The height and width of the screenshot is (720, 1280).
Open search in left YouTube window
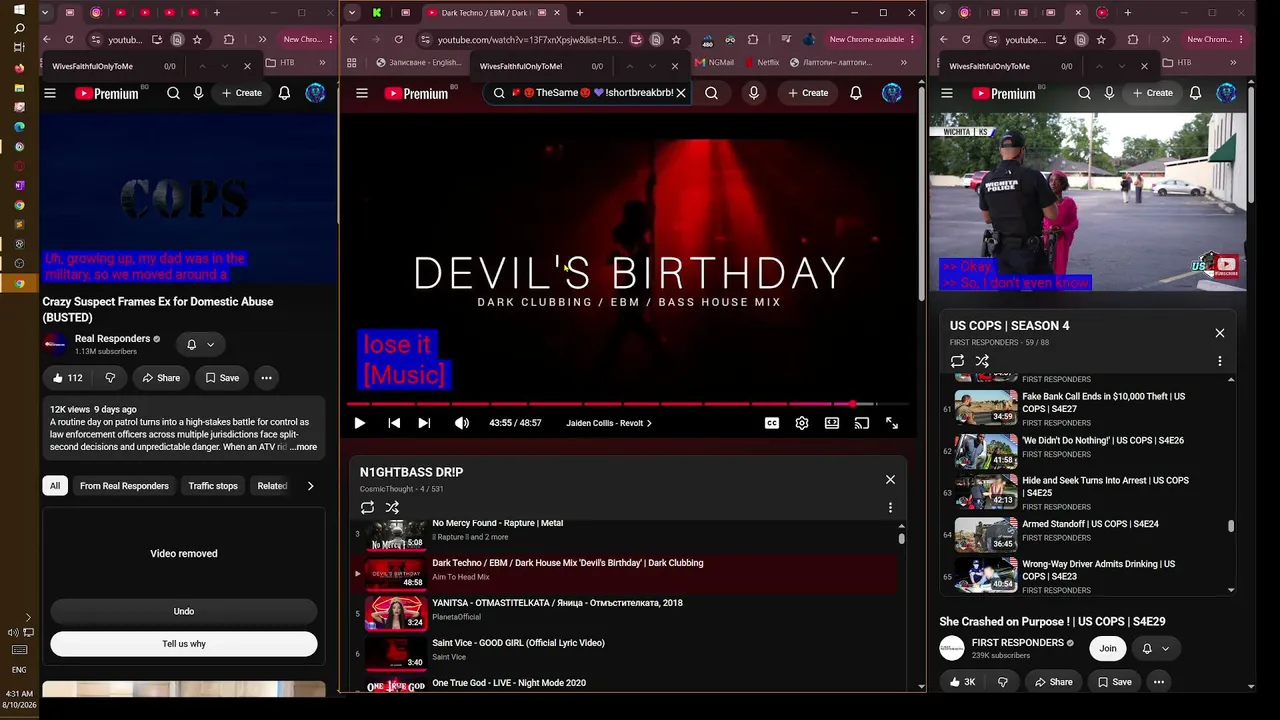173,93
